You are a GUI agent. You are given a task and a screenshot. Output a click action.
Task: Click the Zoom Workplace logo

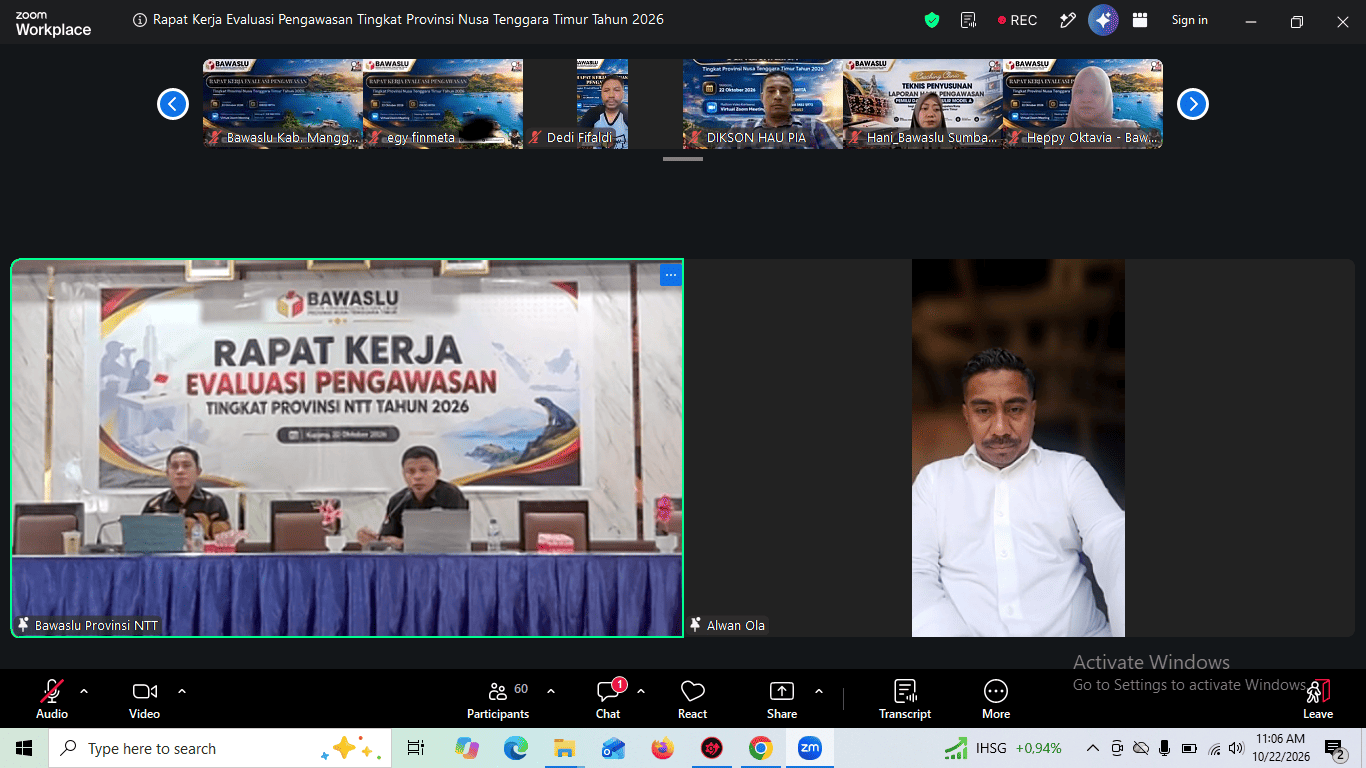(x=53, y=24)
